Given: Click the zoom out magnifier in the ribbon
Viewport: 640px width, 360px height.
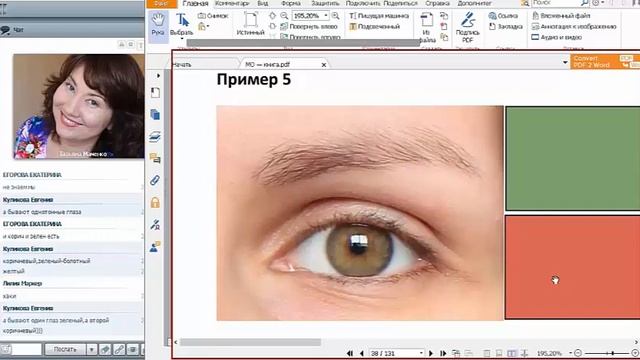Looking at the screenshot, I should [x=284, y=16].
